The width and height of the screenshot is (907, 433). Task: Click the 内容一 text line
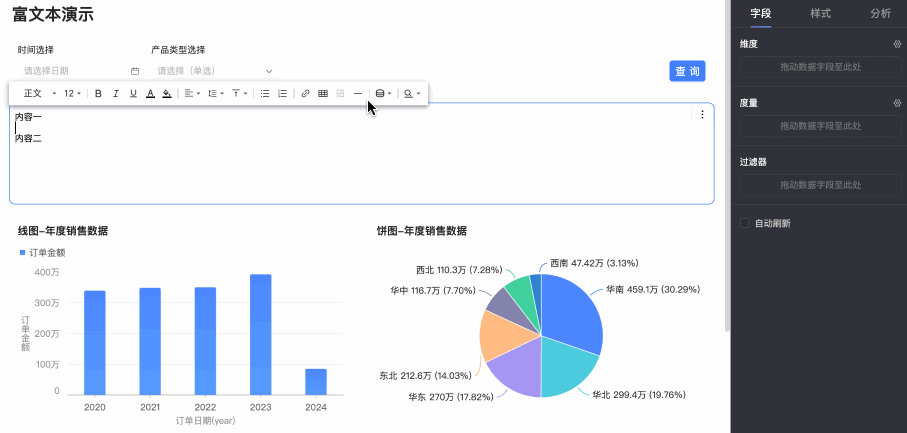[x=28, y=117]
